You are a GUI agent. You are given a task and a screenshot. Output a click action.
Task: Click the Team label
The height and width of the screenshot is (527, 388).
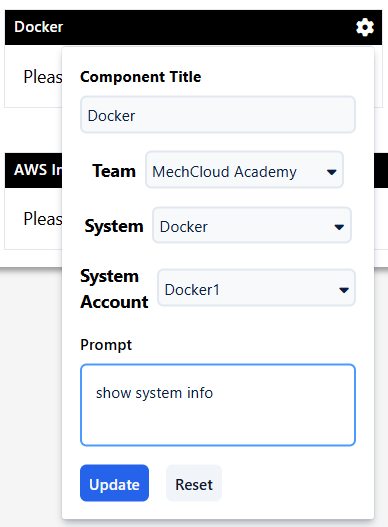pos(114,171)
